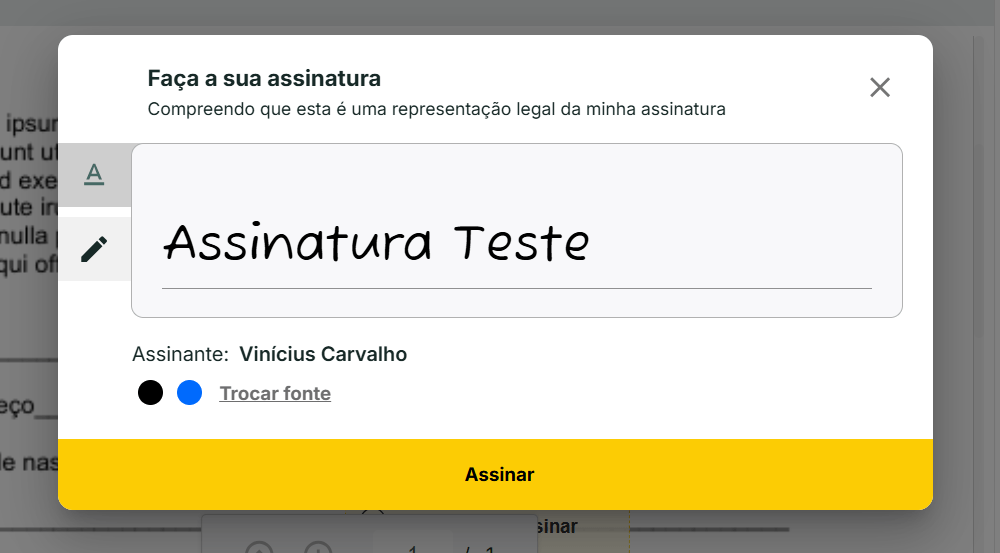Click the word Assinatura in the signature
1000x553 pixels.
point(297,243)
